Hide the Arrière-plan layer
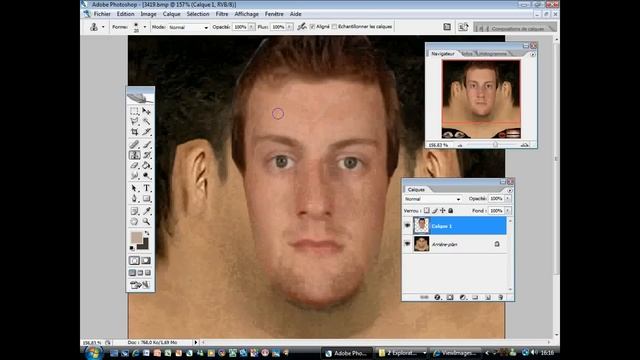The image size is (640, 360). click(407, 244)
